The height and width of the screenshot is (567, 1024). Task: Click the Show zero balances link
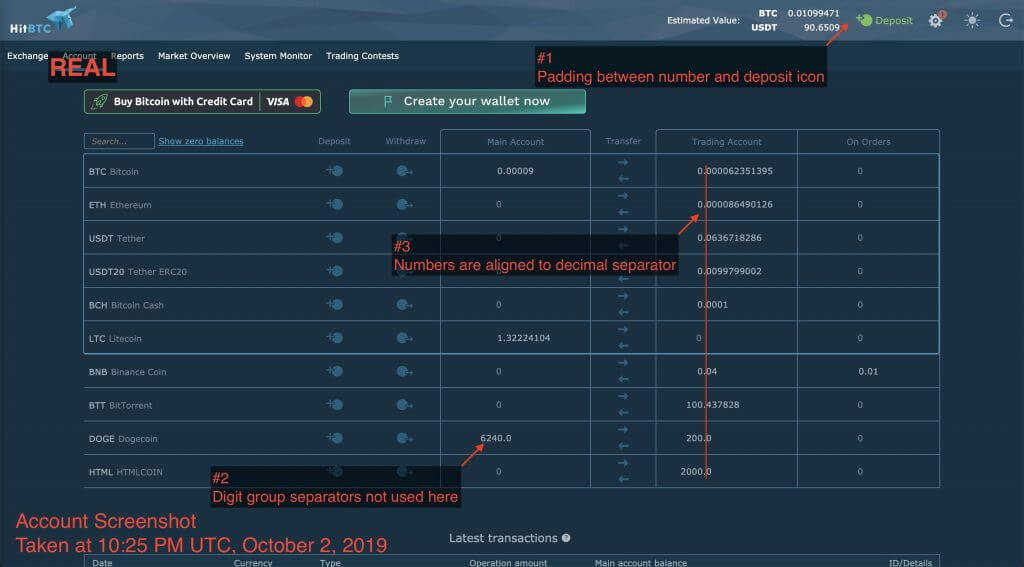coord(200,141)
